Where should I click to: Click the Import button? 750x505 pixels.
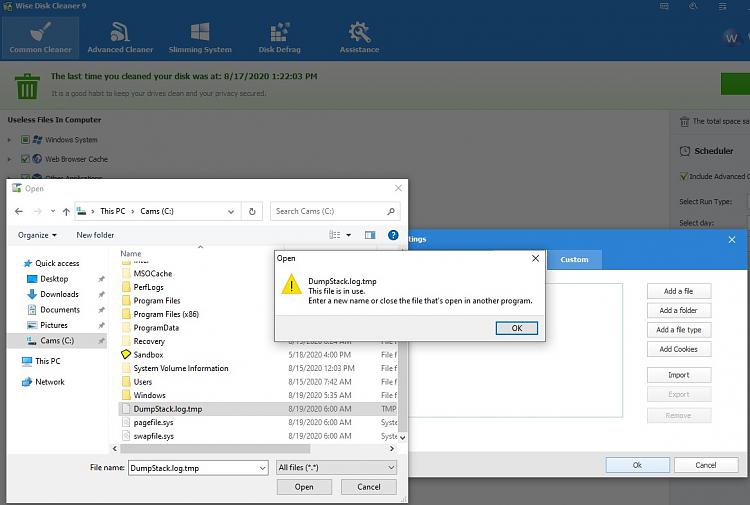(x=679, y=375)
